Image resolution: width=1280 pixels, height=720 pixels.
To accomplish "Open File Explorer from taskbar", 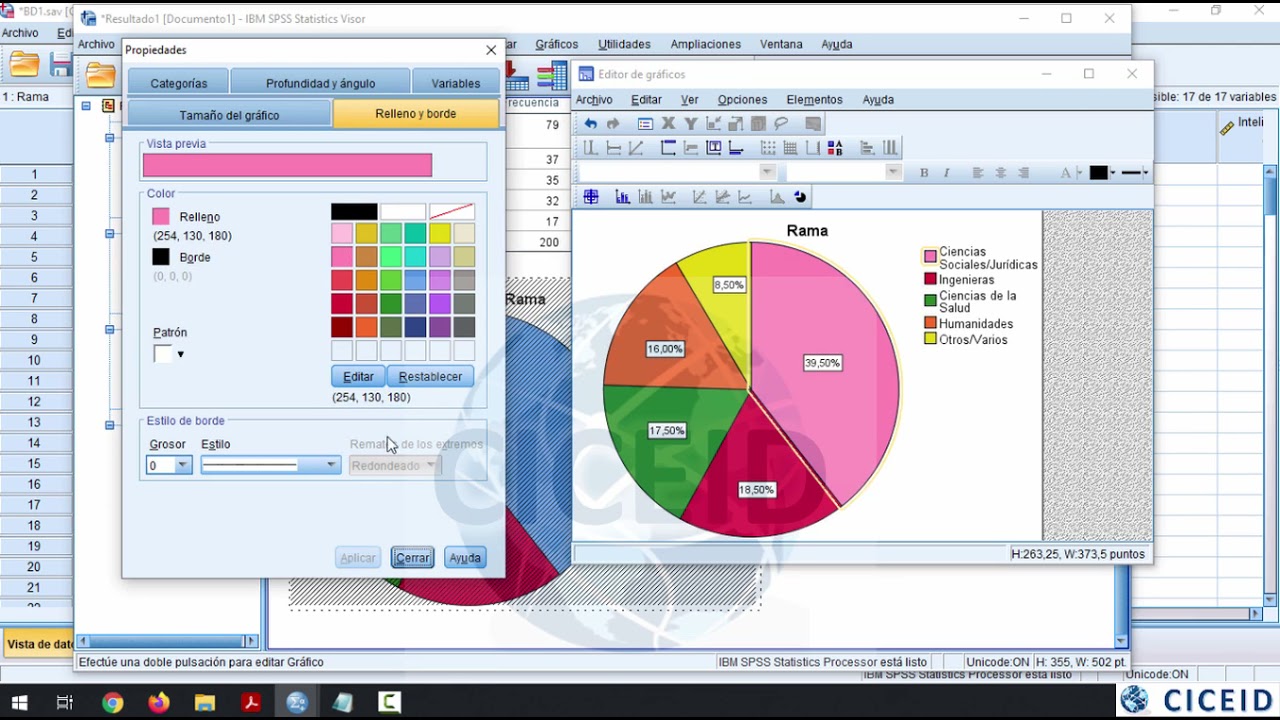I will (204, 703).
